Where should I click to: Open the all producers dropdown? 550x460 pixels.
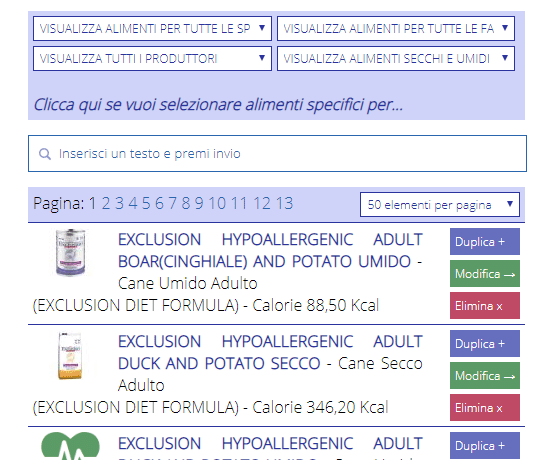[152, 59]
